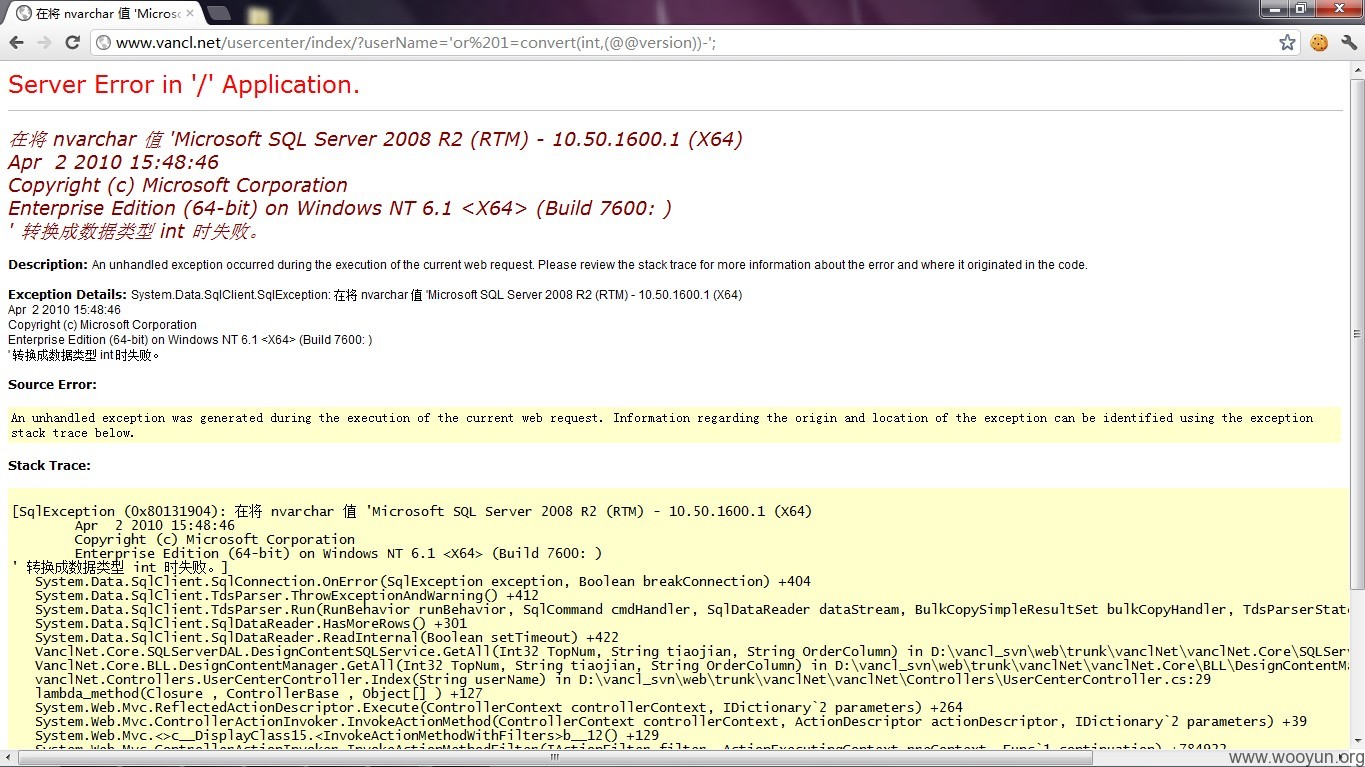Click the 'TdsParser.ThrowExceptionAndWarning() +412' line

287,595
